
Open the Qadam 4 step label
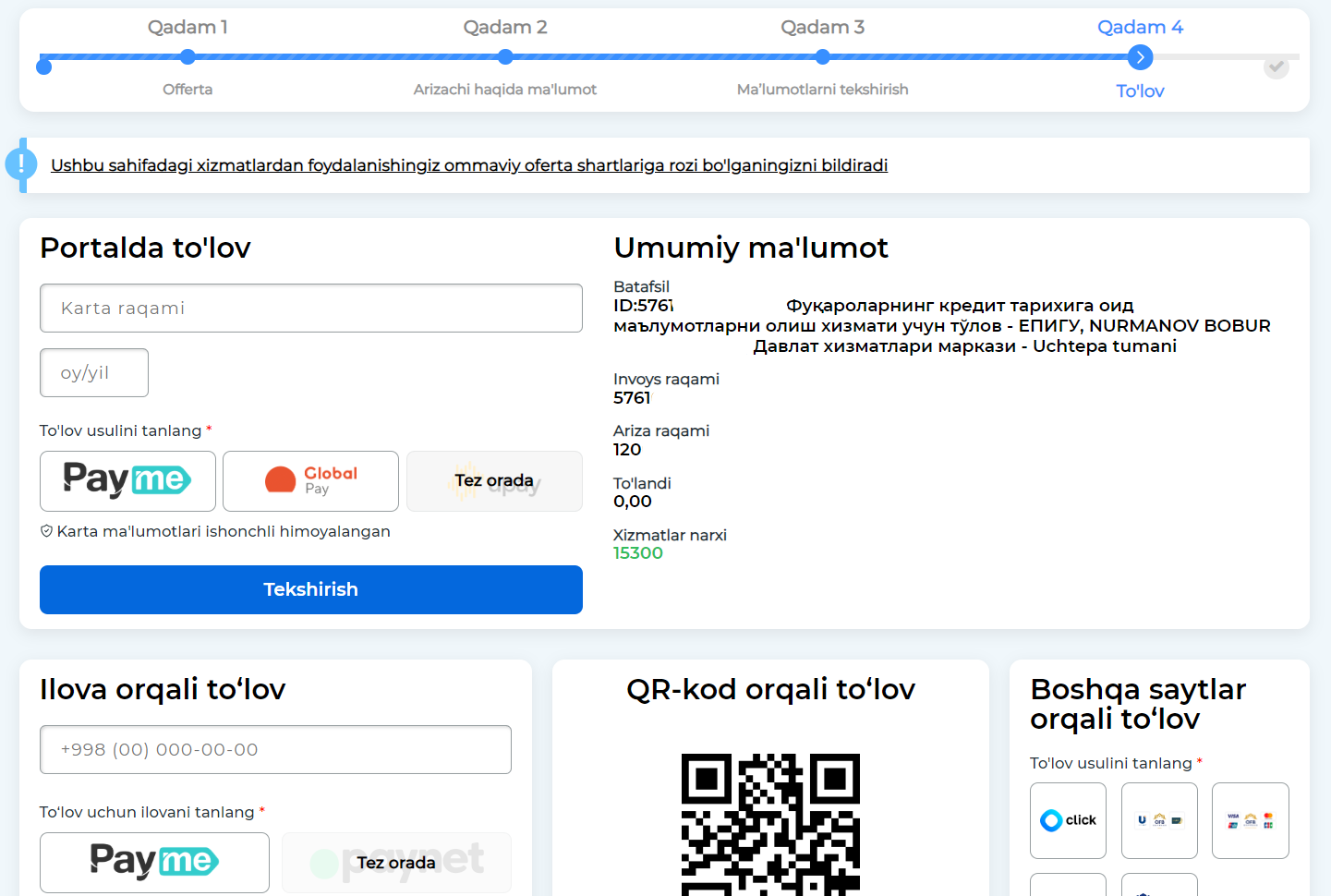(x=1140, y=28)
